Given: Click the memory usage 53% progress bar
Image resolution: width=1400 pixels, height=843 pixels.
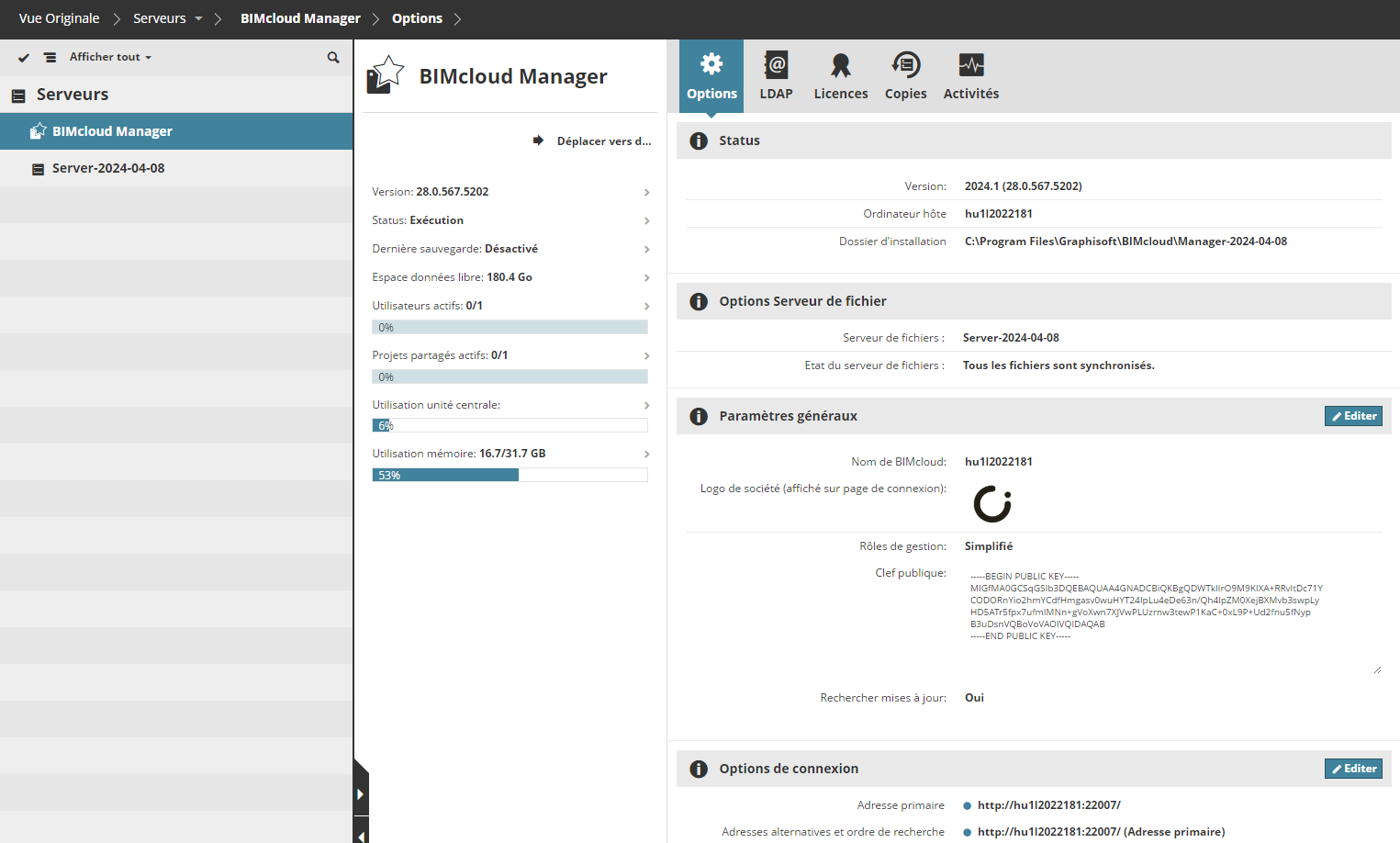Looking at the screenshot, I should (510, 475).
